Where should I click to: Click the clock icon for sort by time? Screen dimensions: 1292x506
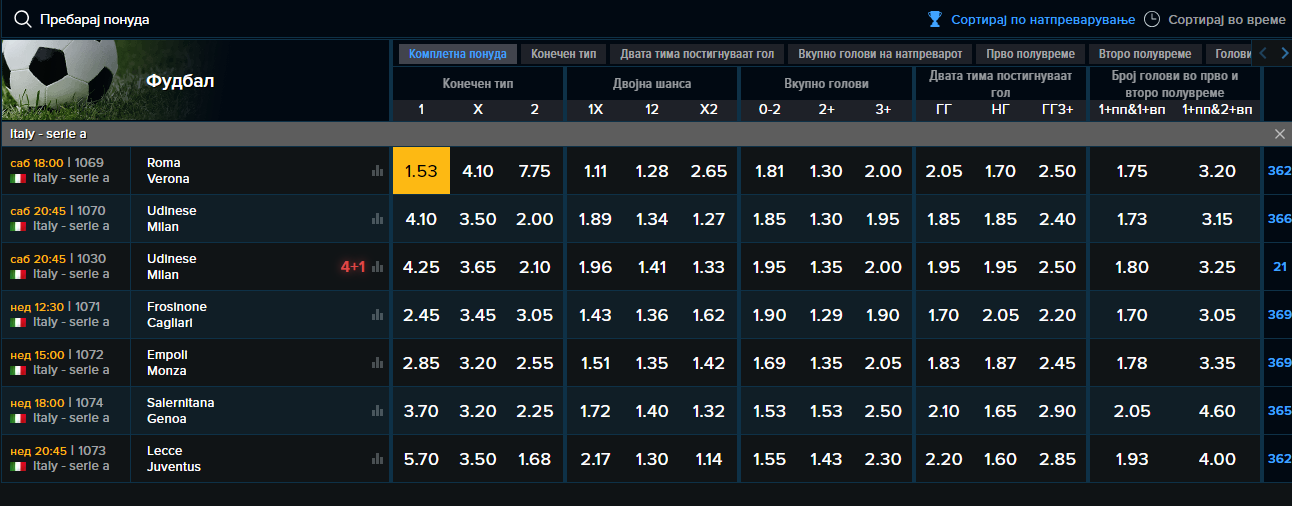tap(1152, 19)
